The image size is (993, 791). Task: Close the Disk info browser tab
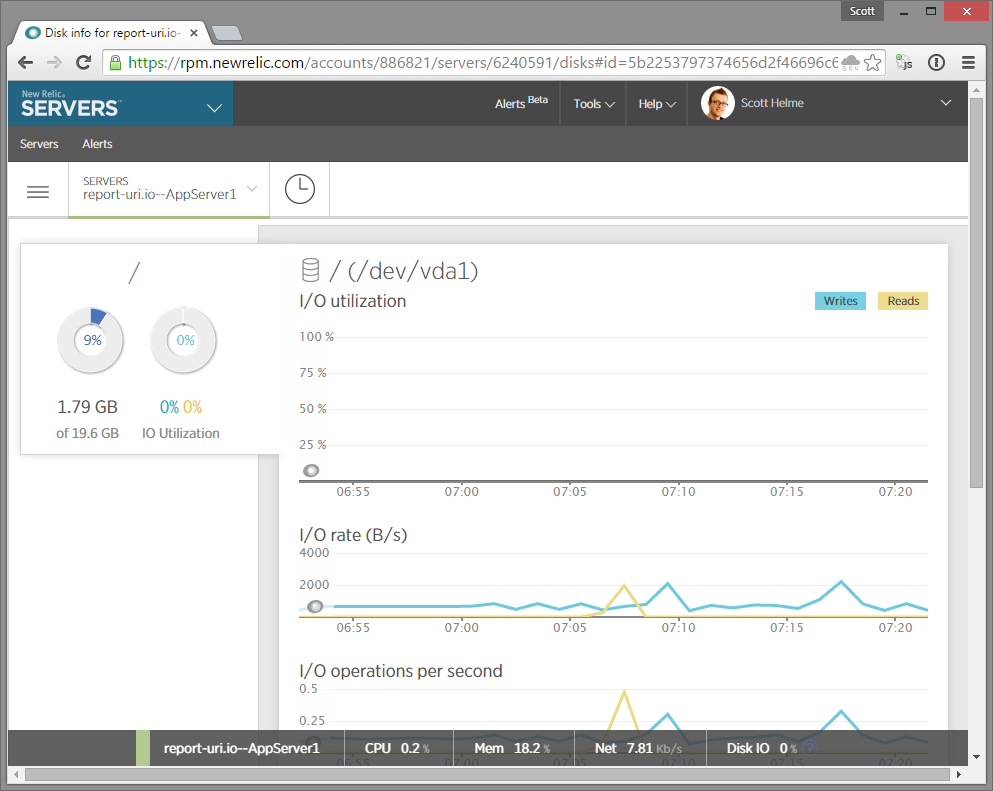click(x=194, y=33)
